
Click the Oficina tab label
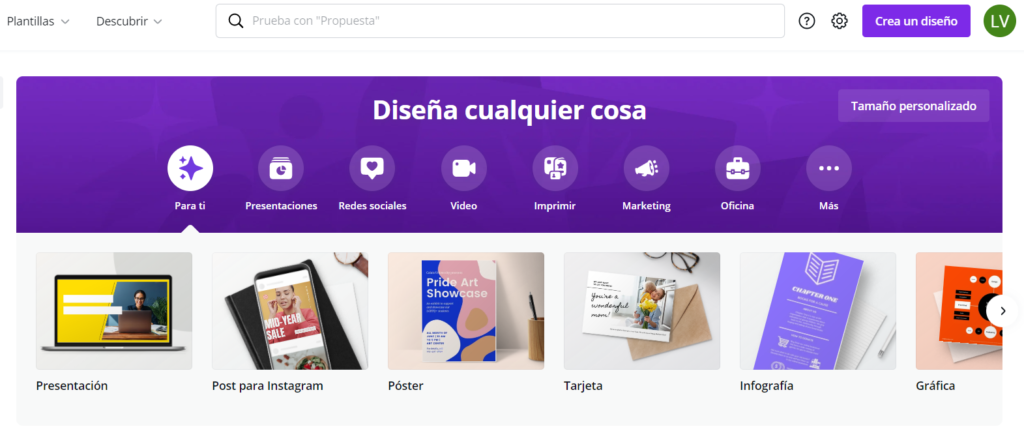pyautogui.click(x=737, y=206)
